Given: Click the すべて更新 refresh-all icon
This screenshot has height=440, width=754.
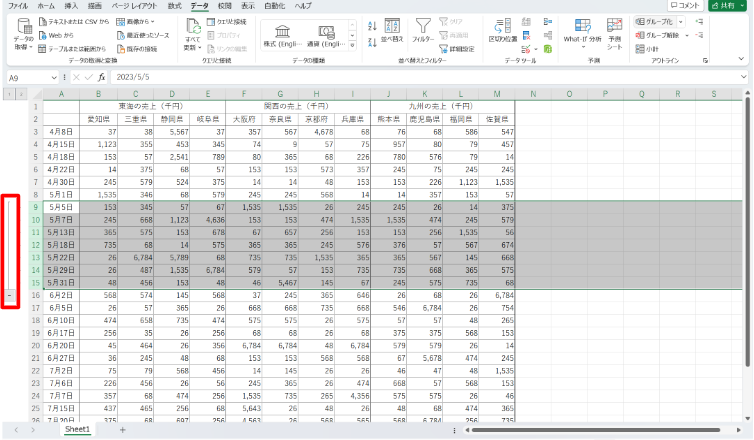Looking at the screenshot, I should click(193, 26).
